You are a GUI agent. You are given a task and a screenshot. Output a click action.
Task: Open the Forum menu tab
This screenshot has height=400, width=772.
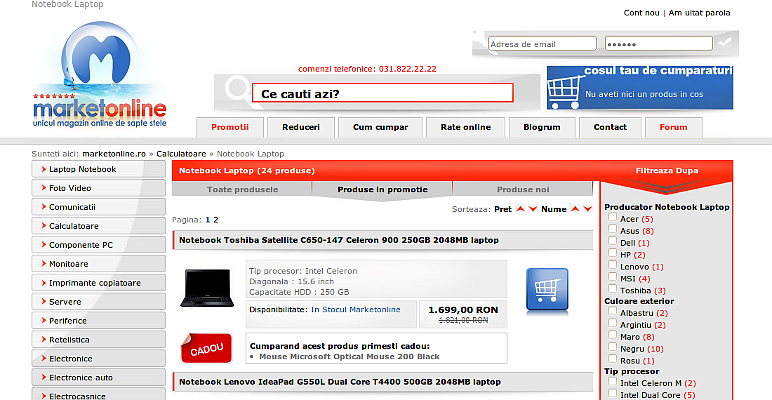click(x=673, y=127)
